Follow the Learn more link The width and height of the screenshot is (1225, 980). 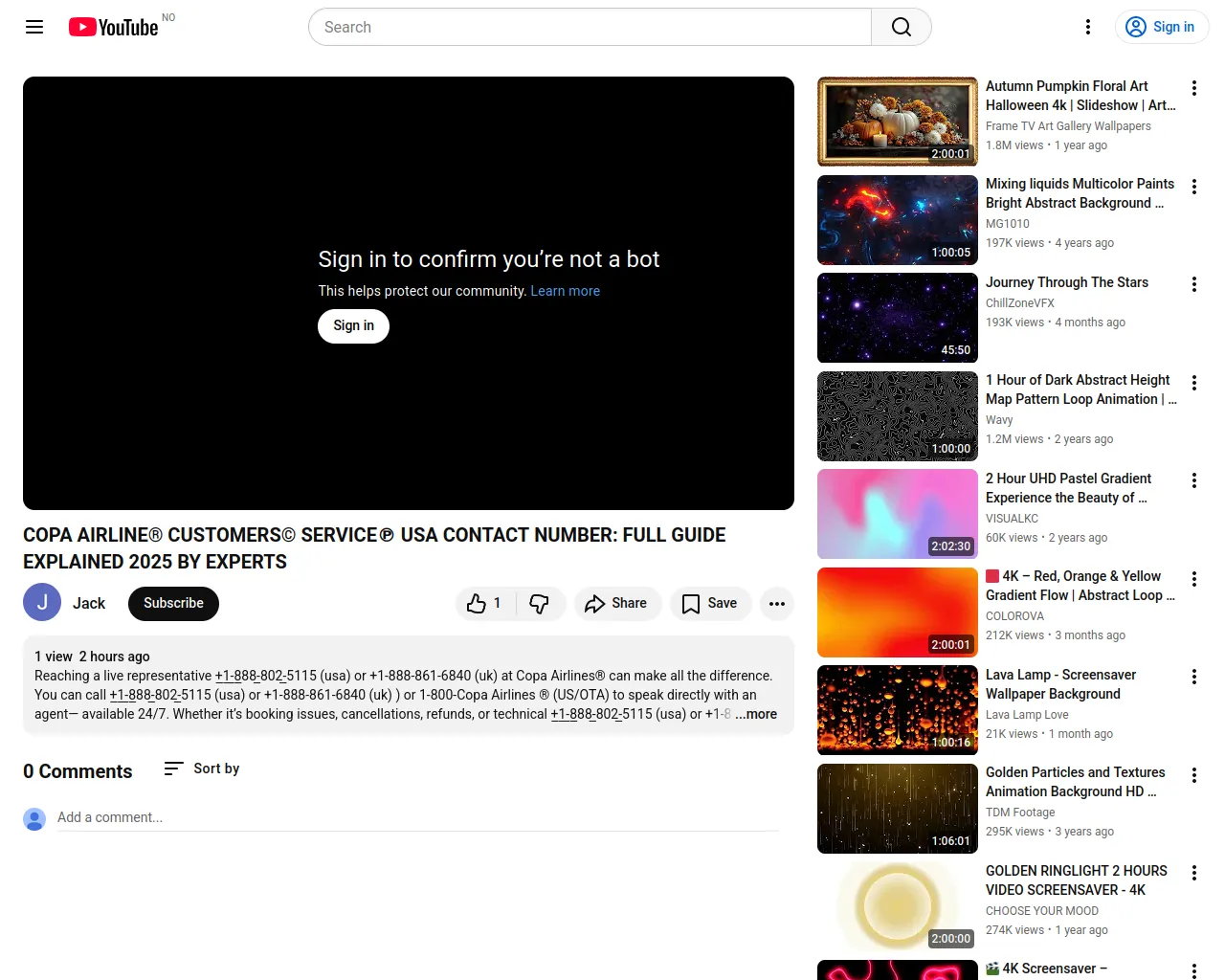[x=566, y=291]
